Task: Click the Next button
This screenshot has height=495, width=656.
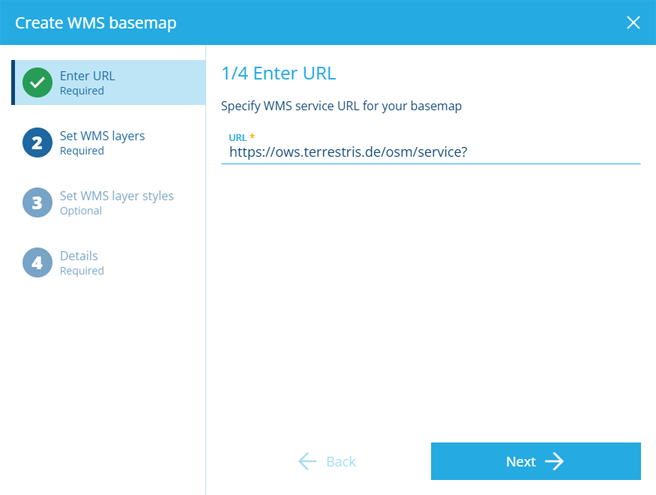Action: pos(536,461)
